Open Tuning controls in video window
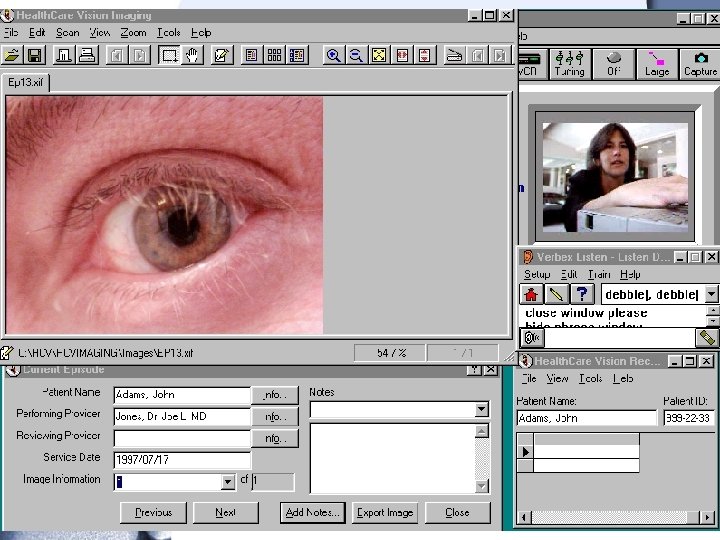Image resolution: width=720 pixels, height=540 pixels. coord(569,64)
